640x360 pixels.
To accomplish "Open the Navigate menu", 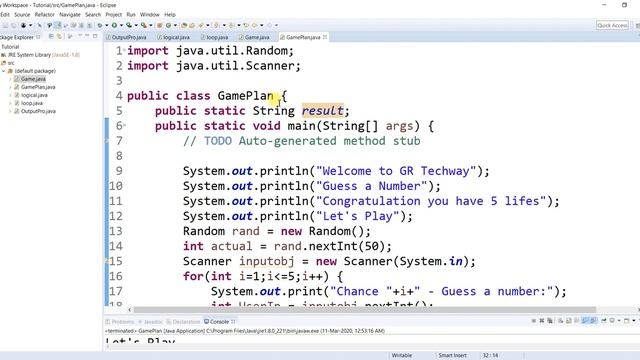I will 70,14.
